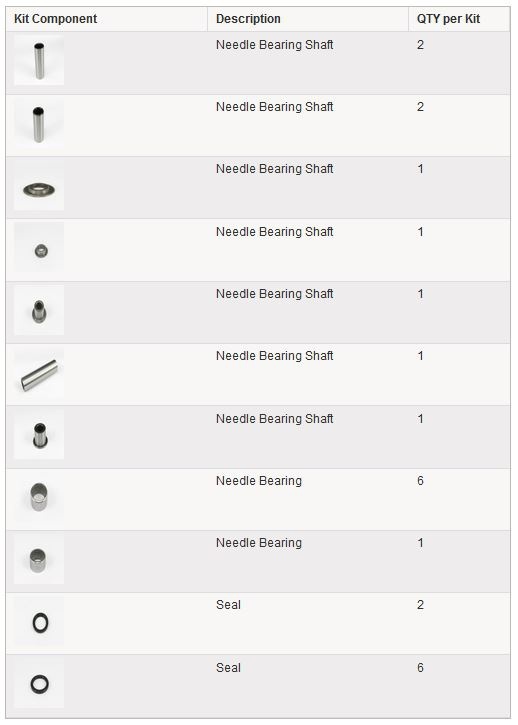Click the seal ring thumbnail in the last row
Screen dimensions: 518x725
point(39,683)
